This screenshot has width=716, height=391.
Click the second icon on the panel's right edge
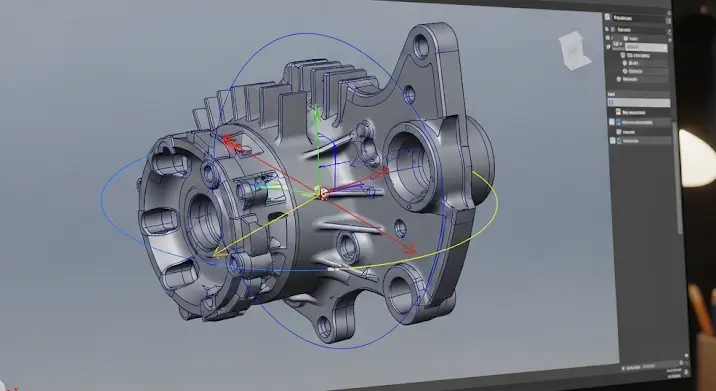pos(669,21)
